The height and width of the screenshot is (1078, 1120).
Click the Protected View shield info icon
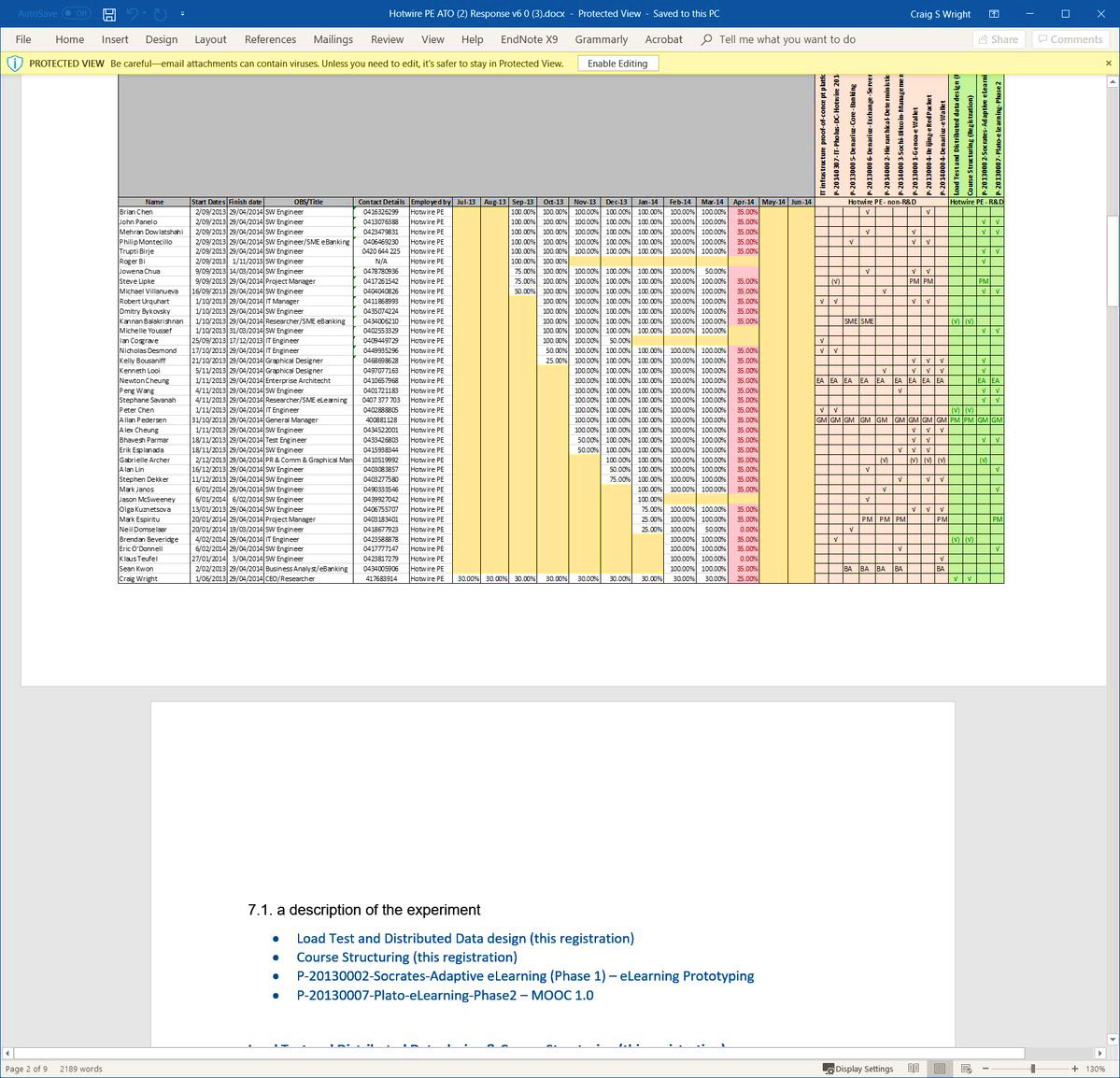14,64
